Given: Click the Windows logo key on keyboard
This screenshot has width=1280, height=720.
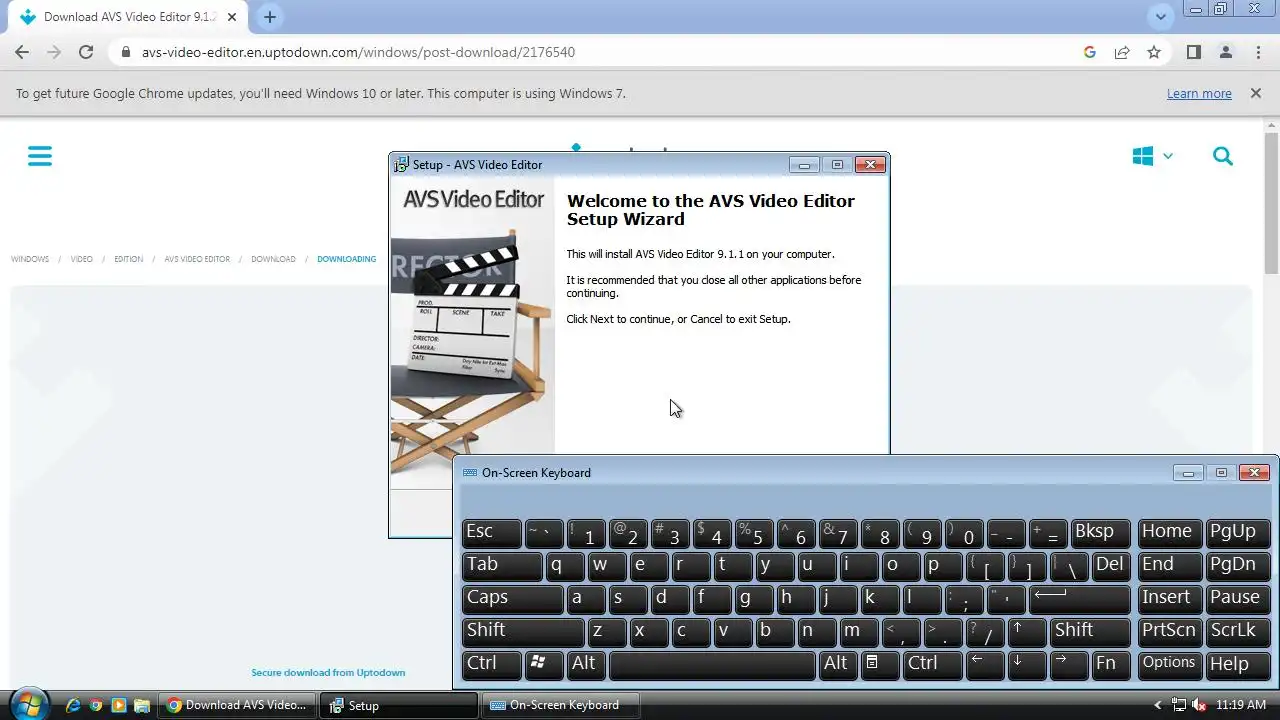Looking at the screenshot, I should point(544,665).
